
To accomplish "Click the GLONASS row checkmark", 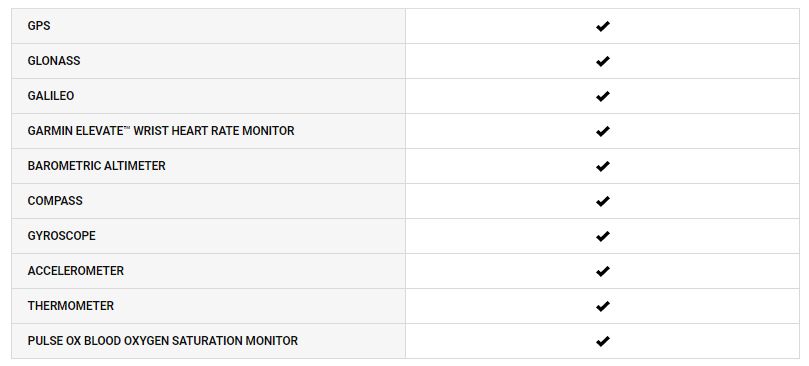I will coord(602,61).
